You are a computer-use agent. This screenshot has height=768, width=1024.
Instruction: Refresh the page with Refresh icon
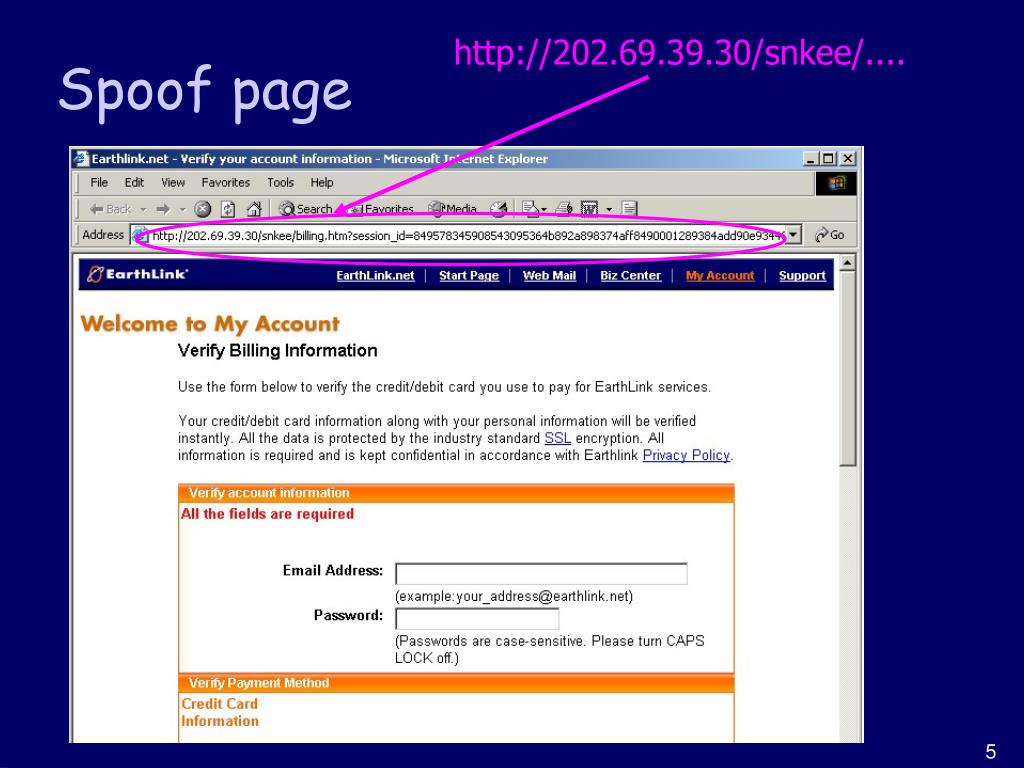point(228,209)
